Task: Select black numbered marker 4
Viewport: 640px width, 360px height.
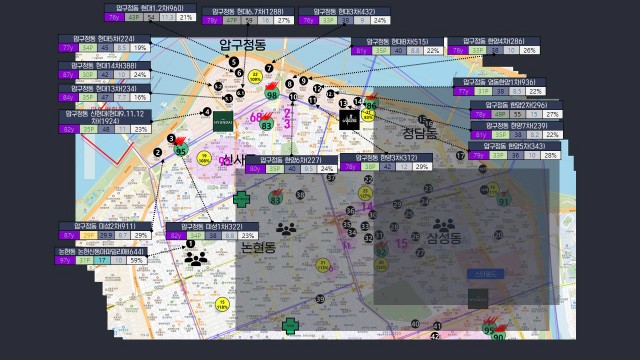Action: click(207, 111)
